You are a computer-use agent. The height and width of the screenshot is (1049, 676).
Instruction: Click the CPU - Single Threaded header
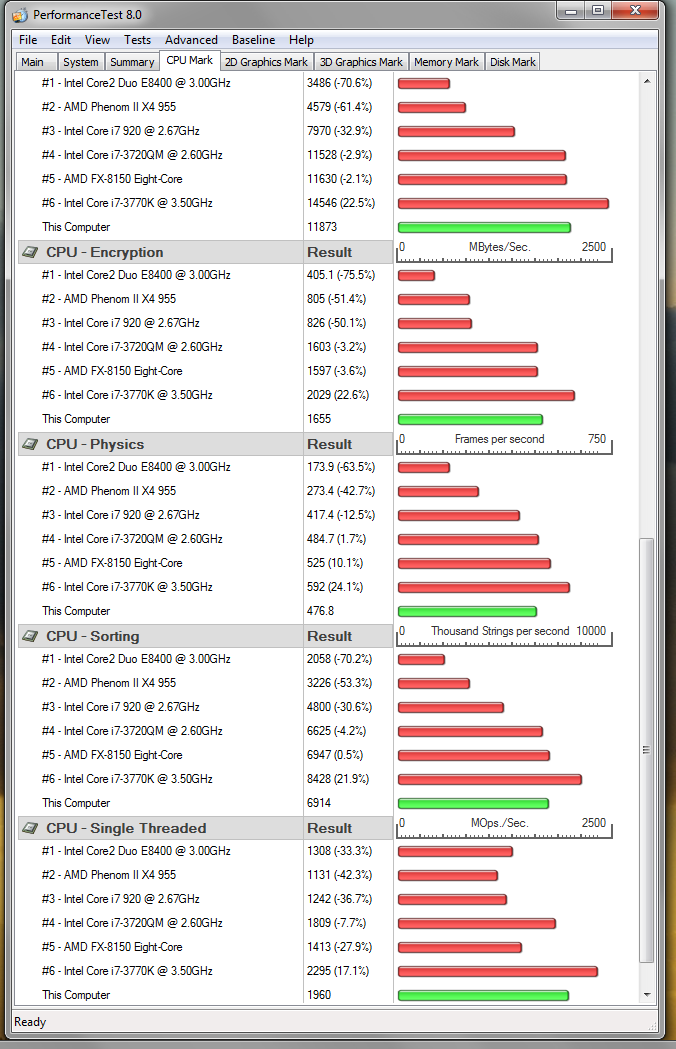coord(161,828)
